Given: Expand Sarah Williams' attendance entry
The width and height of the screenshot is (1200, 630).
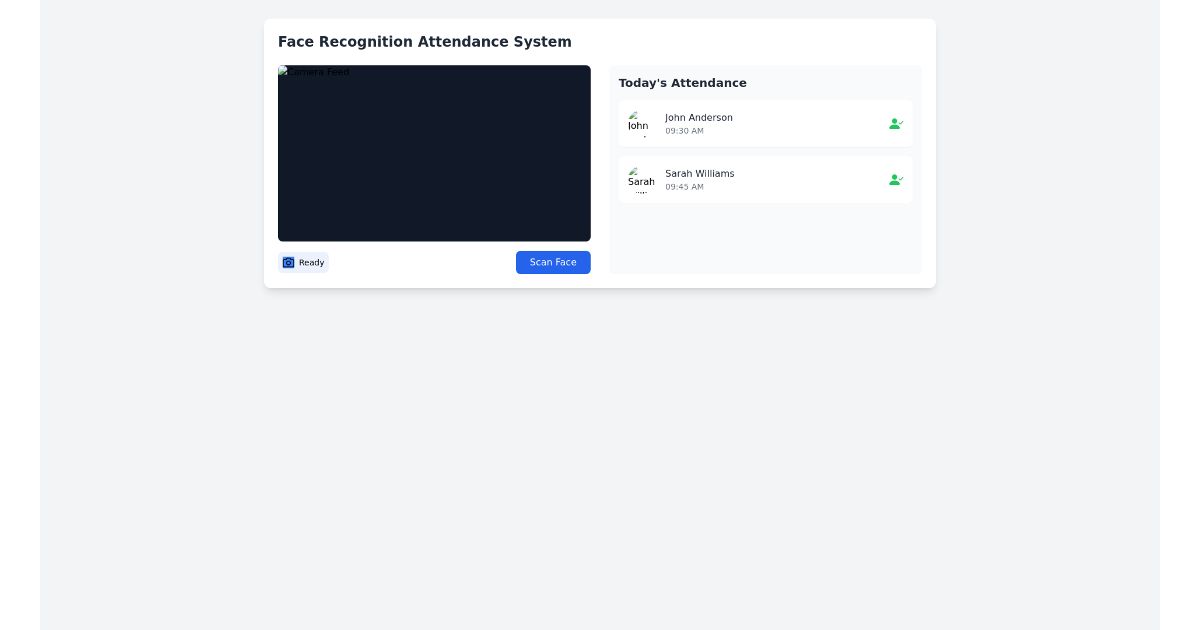Looking at the screenshot, I should point(765,179).
